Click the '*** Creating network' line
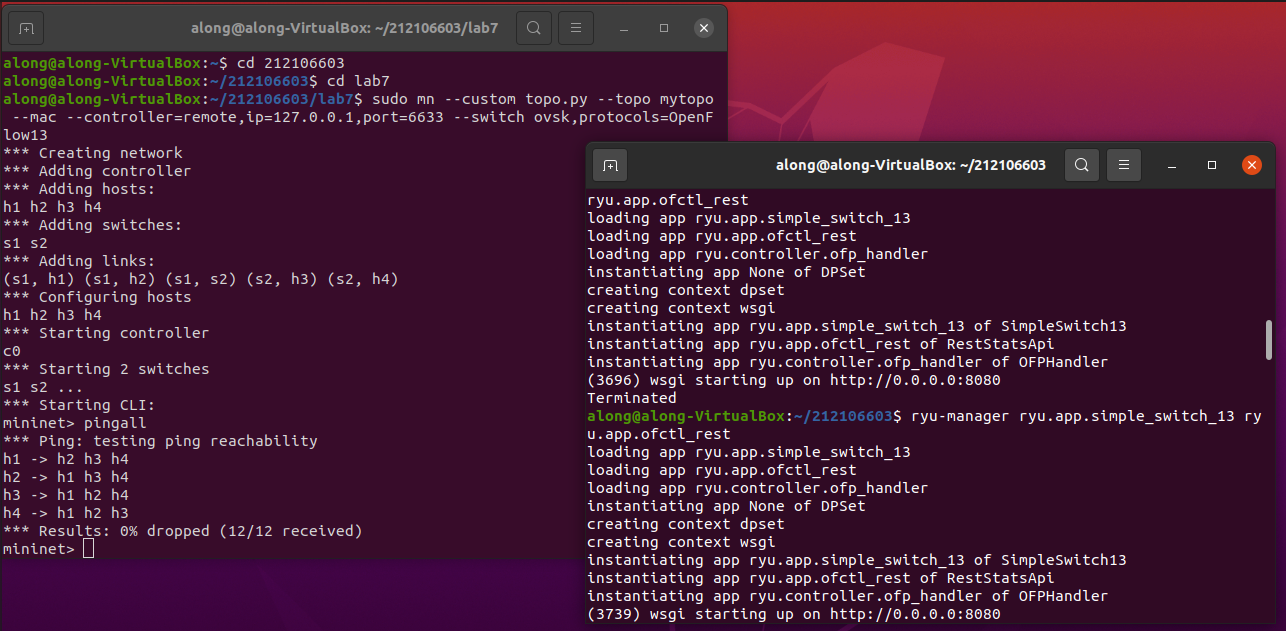Viewport: 1286px width, 631px height. pyautogui.click(x=93, y=153)
